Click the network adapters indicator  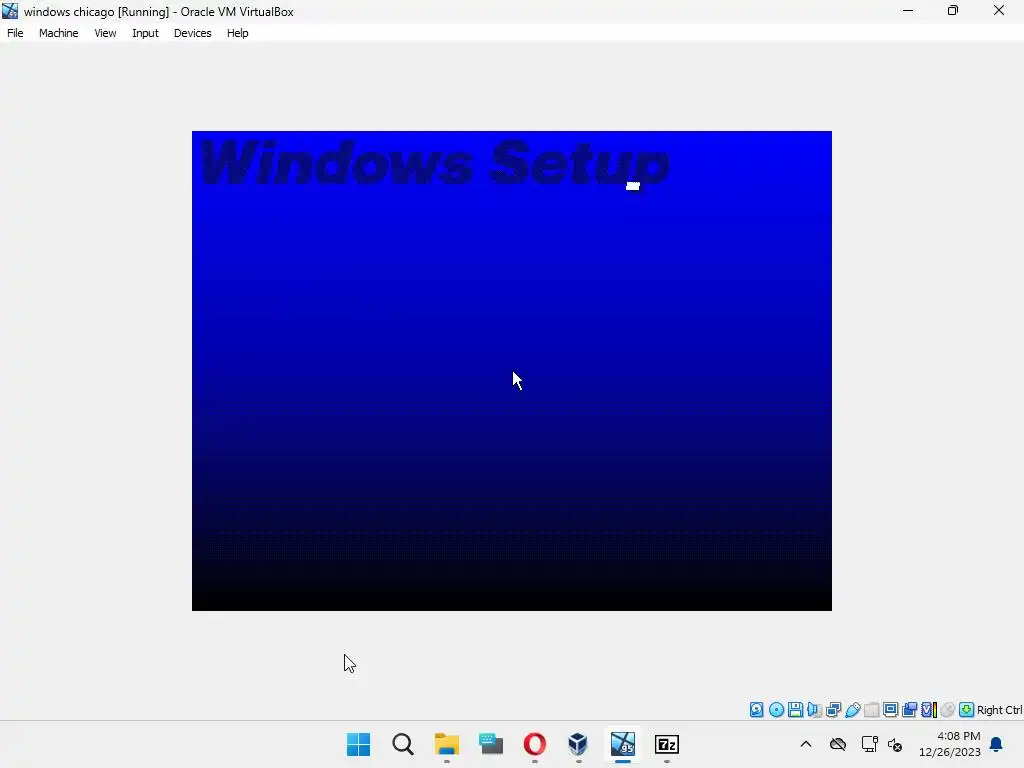[833, 710]
